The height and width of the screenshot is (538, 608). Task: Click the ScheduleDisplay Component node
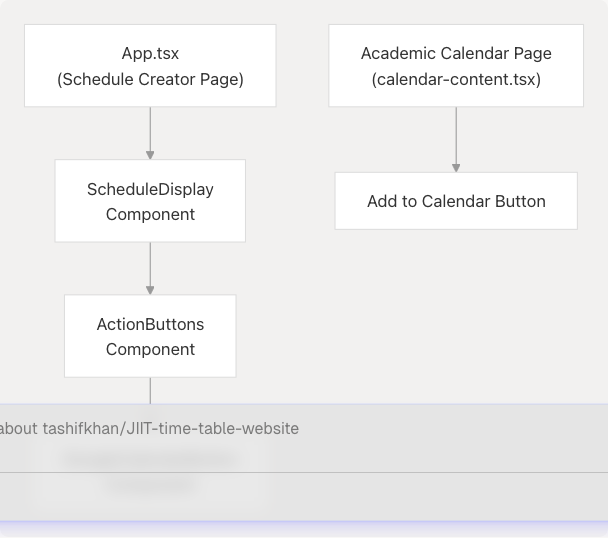(150, 201)
